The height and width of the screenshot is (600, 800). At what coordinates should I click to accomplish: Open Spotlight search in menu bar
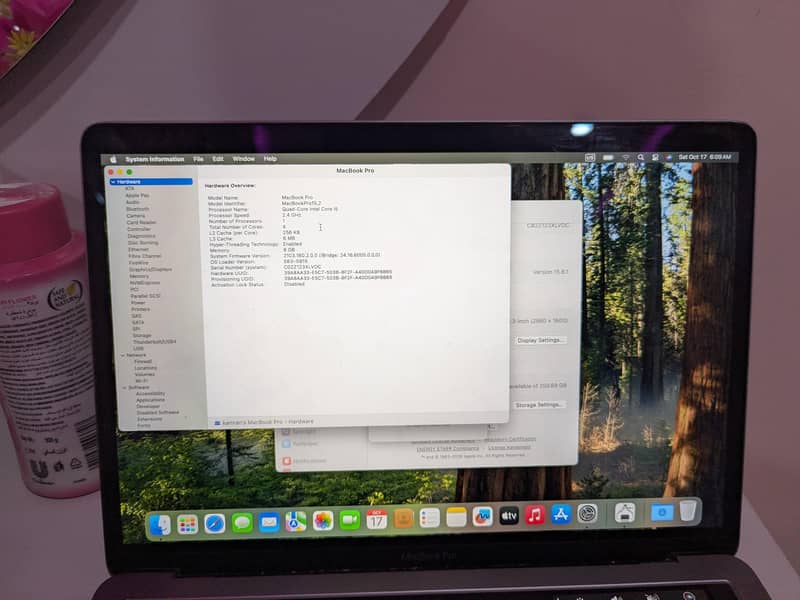pyautogui.click(x=640, y=158)
